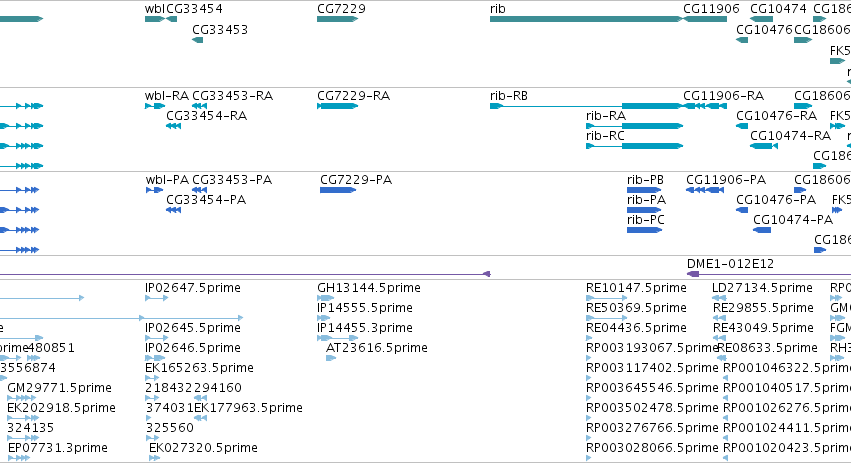851x463 pixels.
Task: Click CG33453-RA transcript label
Action: [232, 96]
